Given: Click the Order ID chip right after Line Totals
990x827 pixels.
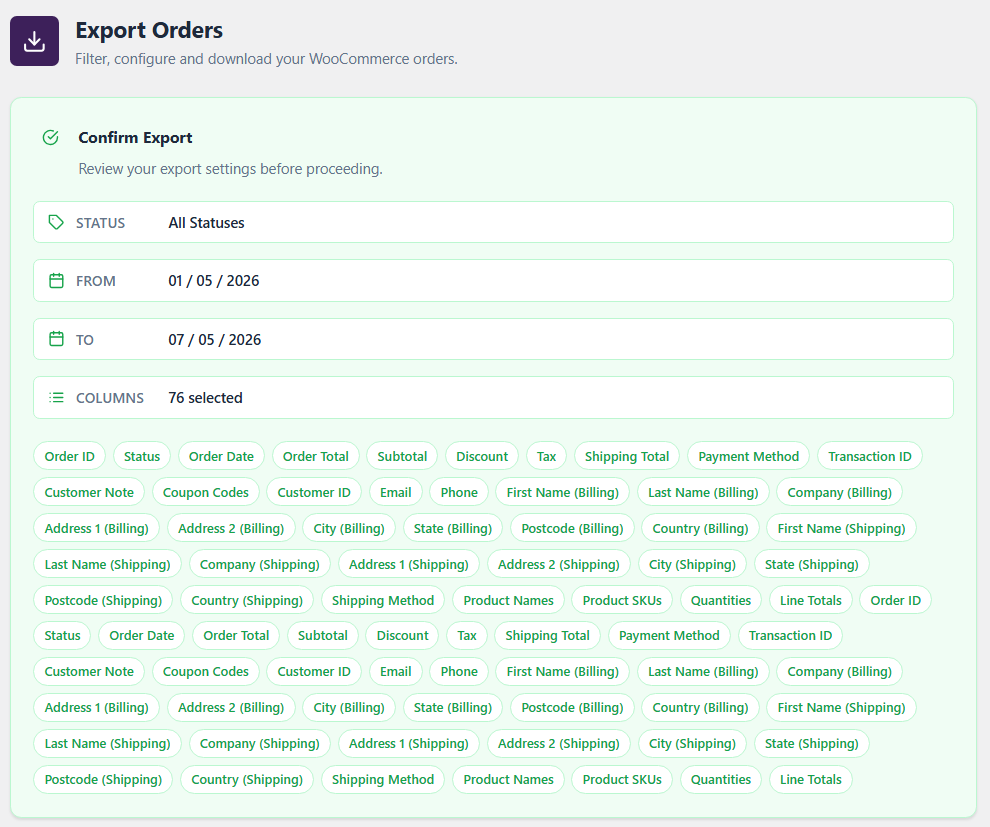Looking at the screenshot, I should [895, 600].
